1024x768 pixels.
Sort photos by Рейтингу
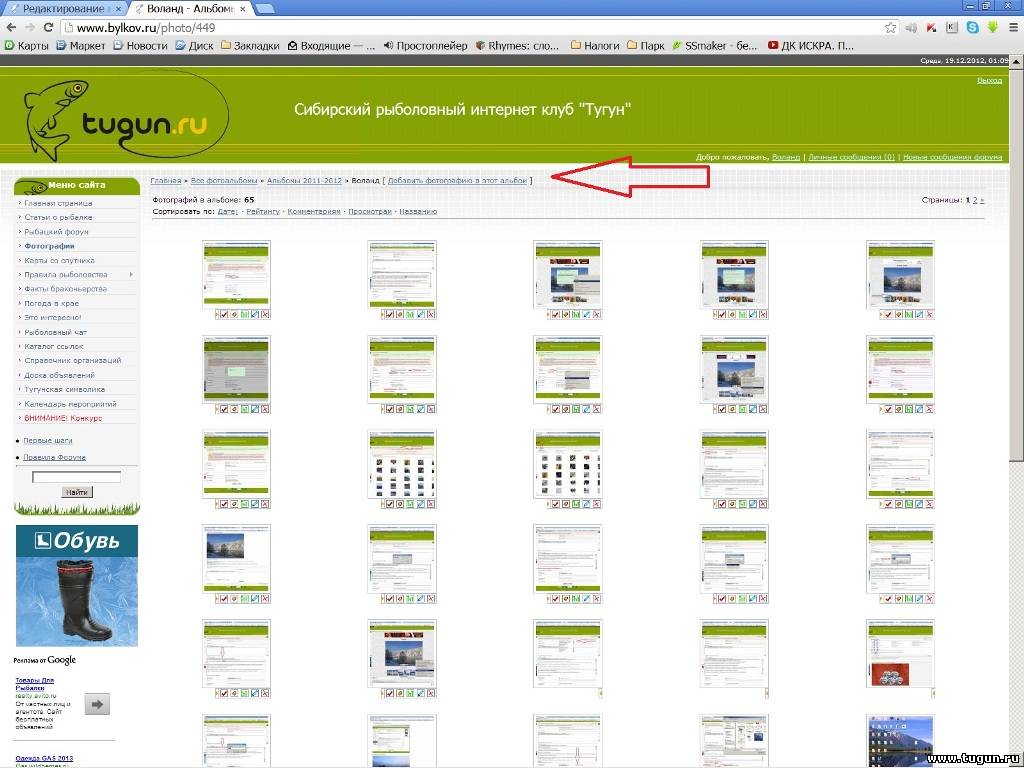click(263, 212)
